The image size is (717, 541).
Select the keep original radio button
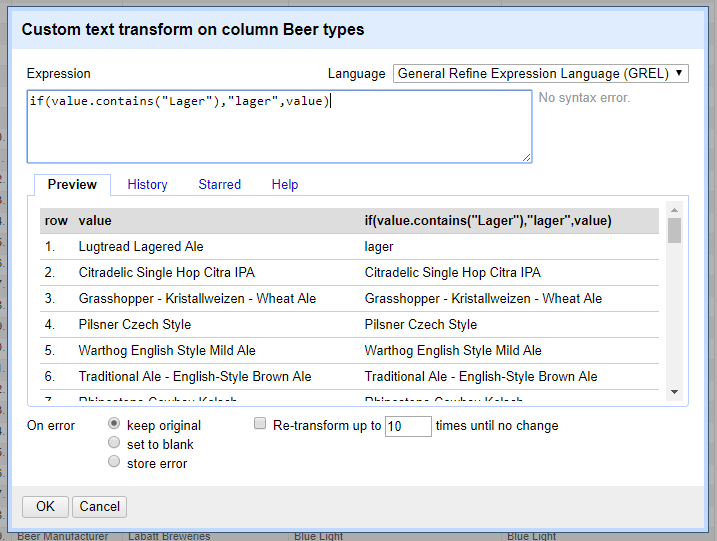114,423
